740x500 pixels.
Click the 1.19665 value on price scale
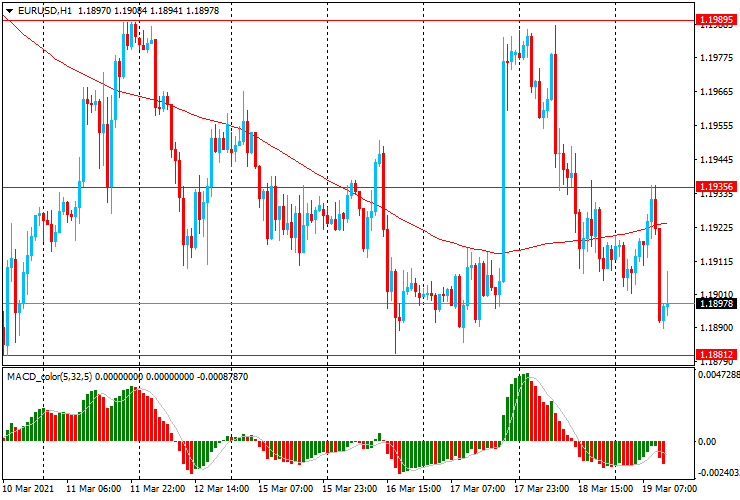pos(716,92)
